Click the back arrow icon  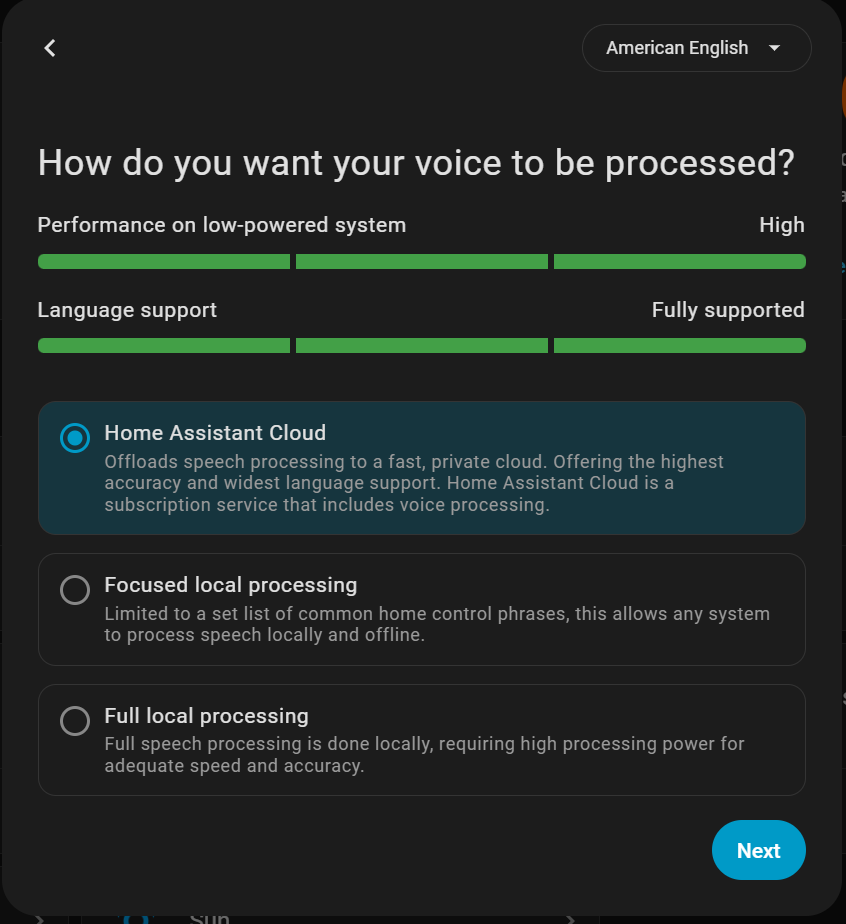[x=50, y=48]
